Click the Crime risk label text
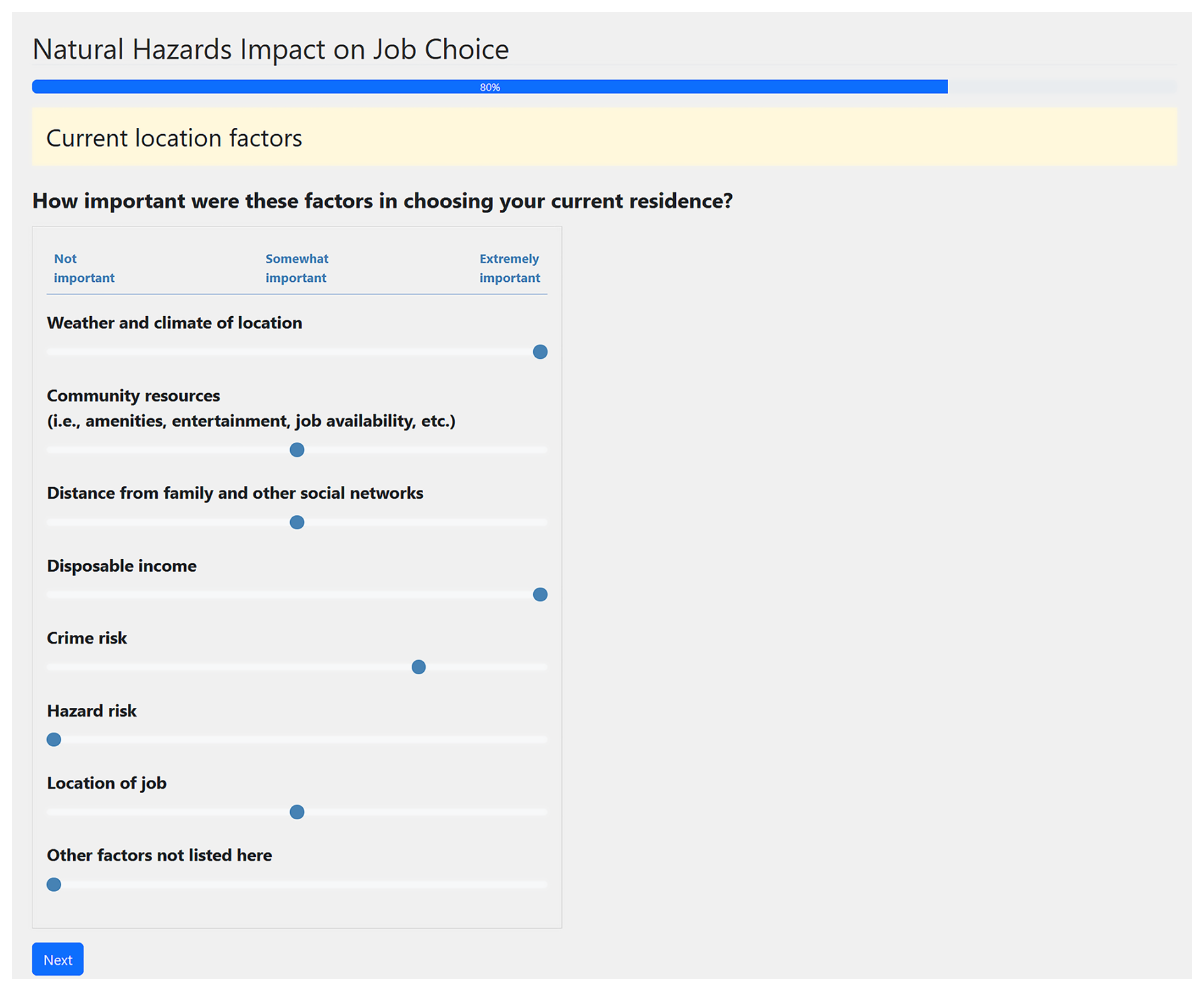1204x991 pixels. click(x=87, y=638)
